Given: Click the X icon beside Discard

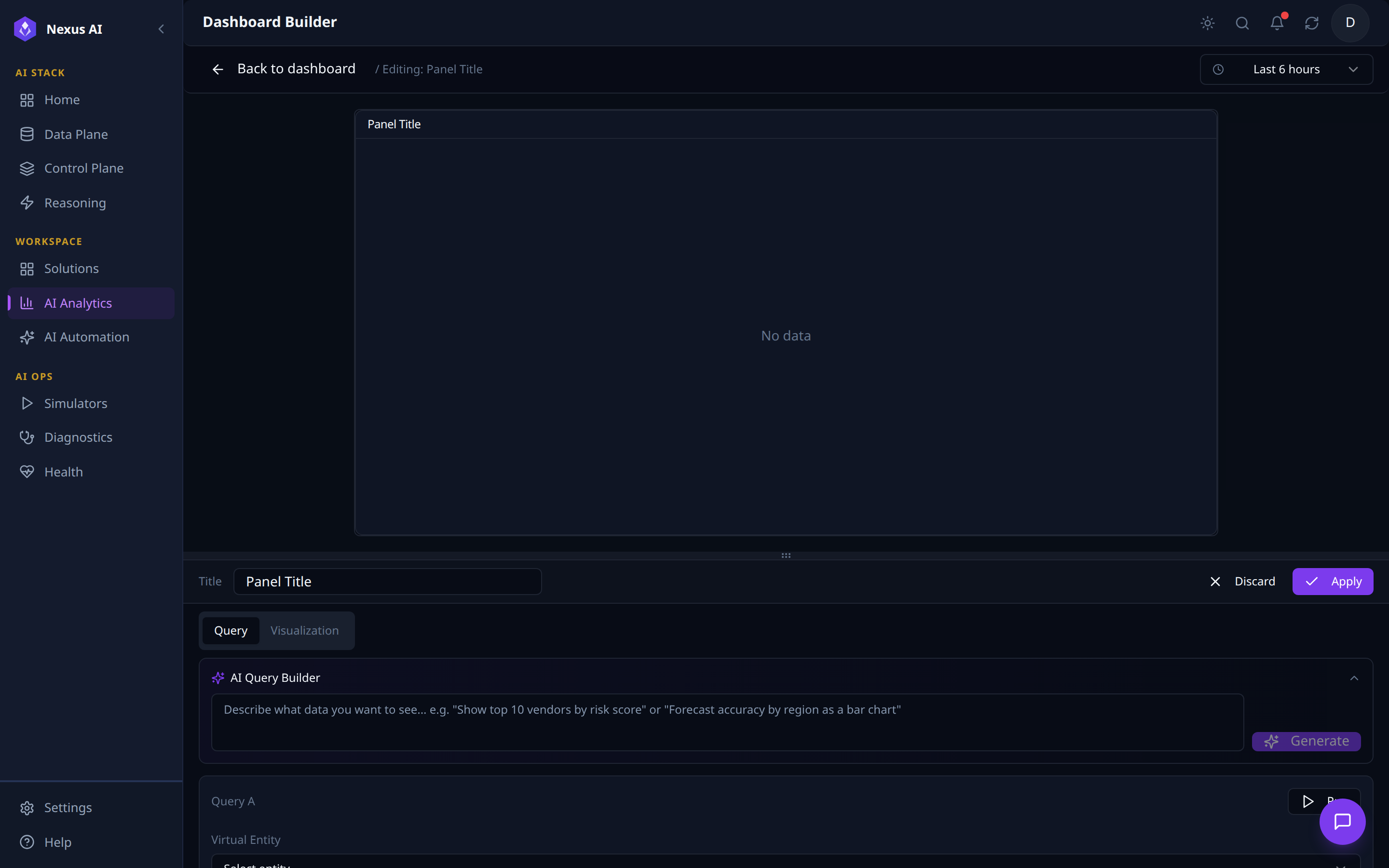Looking at the screenshot, I should pyautogui.click(x=1215, y=582).
